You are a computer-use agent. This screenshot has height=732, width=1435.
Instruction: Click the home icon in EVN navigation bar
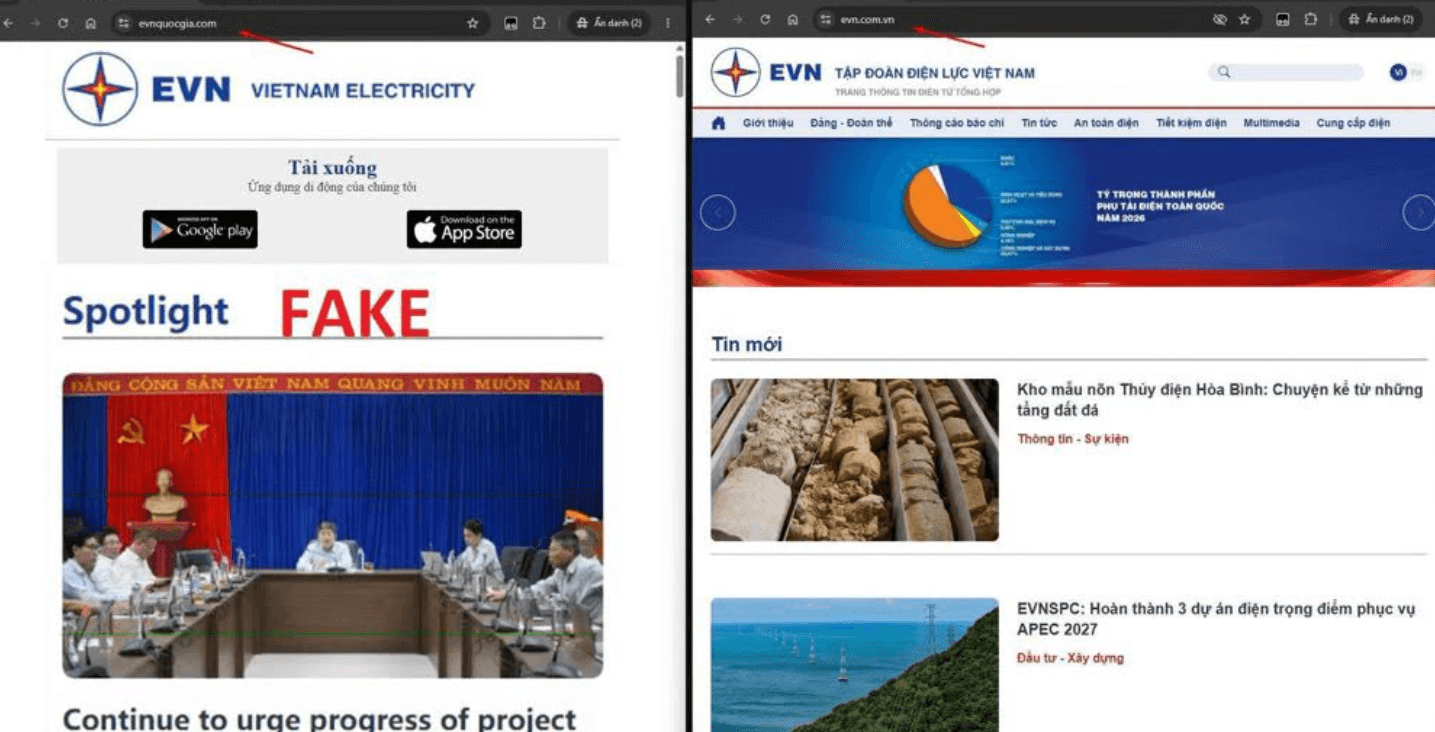pos(718,123)
